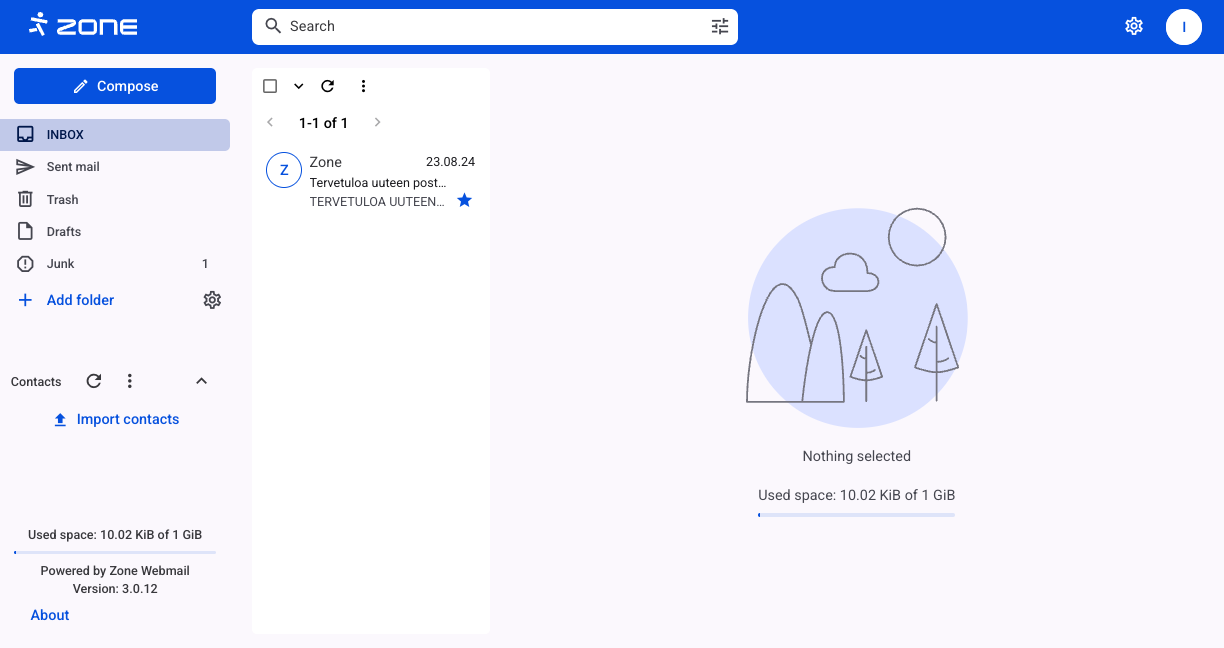Image resolution: width=1224 pixels, height=648 pixels.
Task: Click the user avatar in header
Action: (x=1184, y=27)
